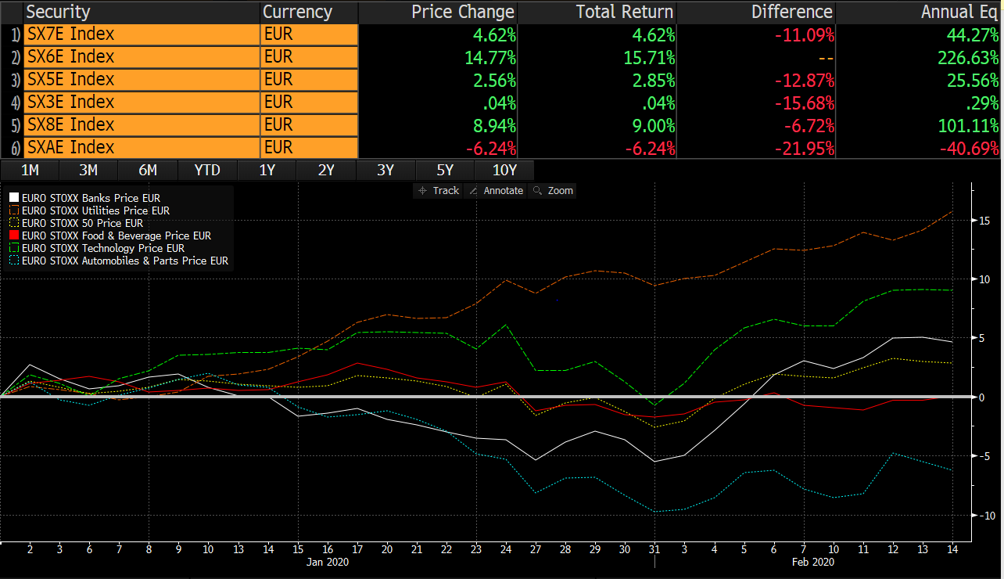Click EURO STOXX Food & Beverage legend text

point(117,236)
